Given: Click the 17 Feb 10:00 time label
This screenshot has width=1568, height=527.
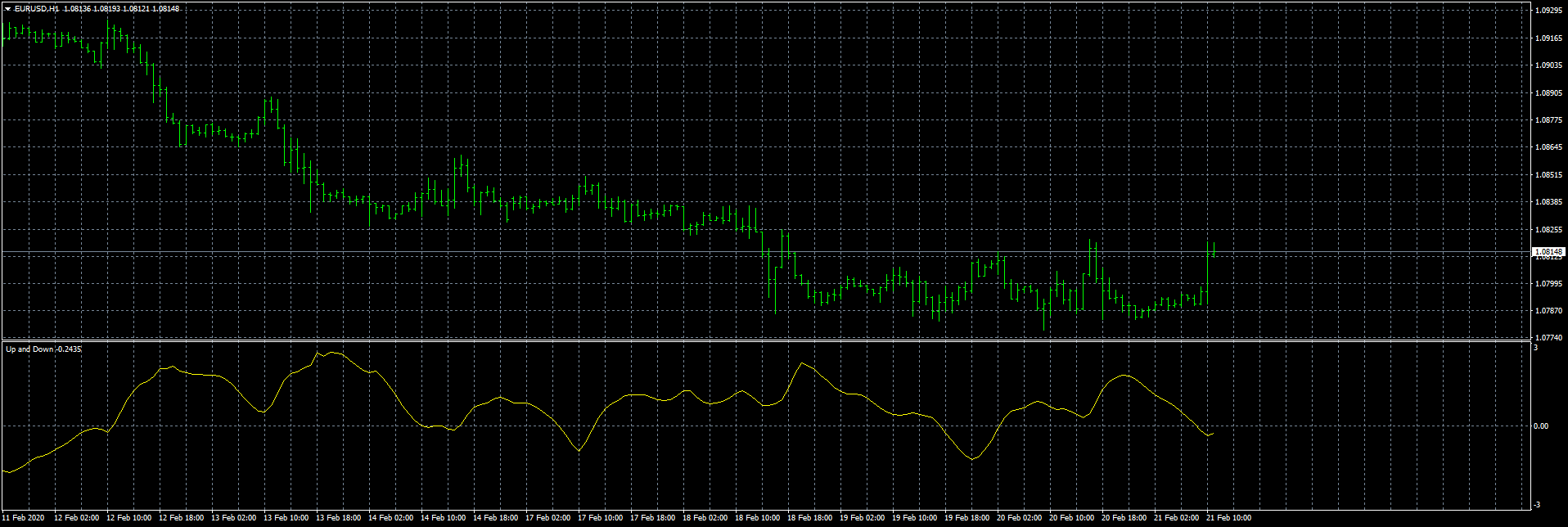Looking at the screenshot, I should click(601, 518).
